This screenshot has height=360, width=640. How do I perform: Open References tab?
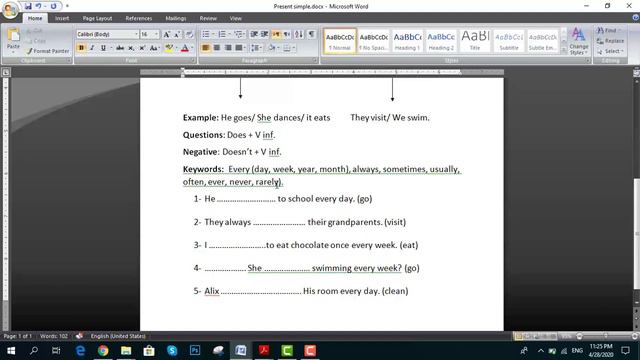(139, 18)
